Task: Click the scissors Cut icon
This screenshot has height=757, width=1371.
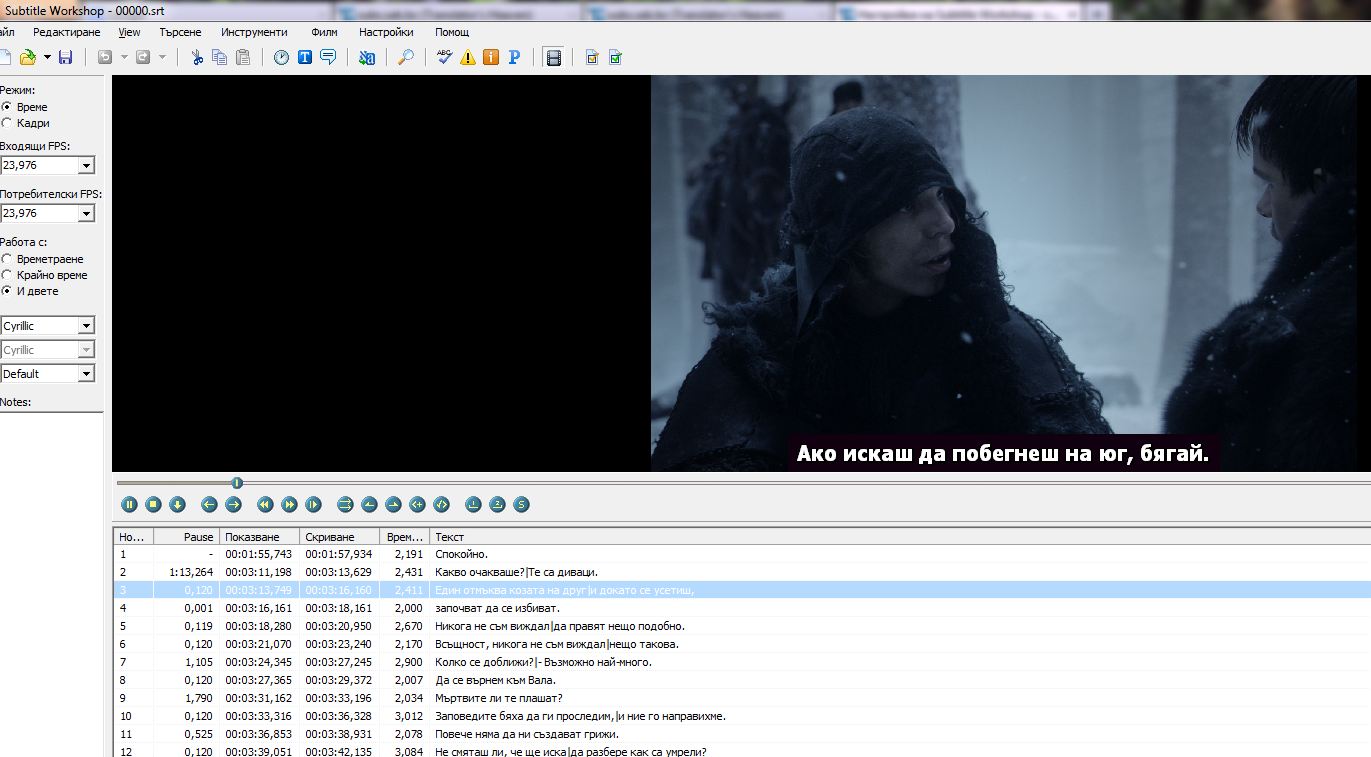Action: [x=197, y=58]
